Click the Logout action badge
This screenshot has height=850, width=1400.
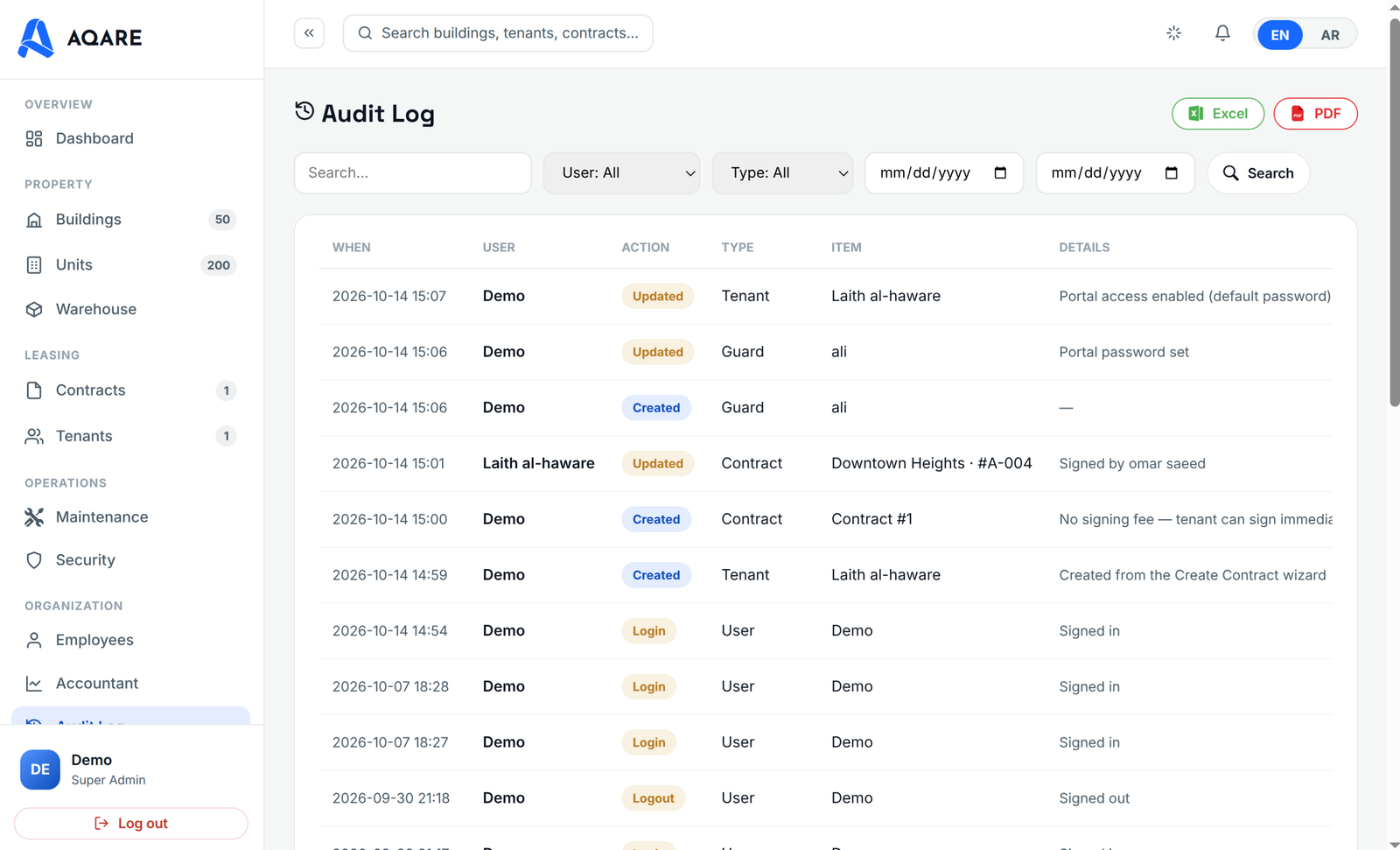coord(653,798)
